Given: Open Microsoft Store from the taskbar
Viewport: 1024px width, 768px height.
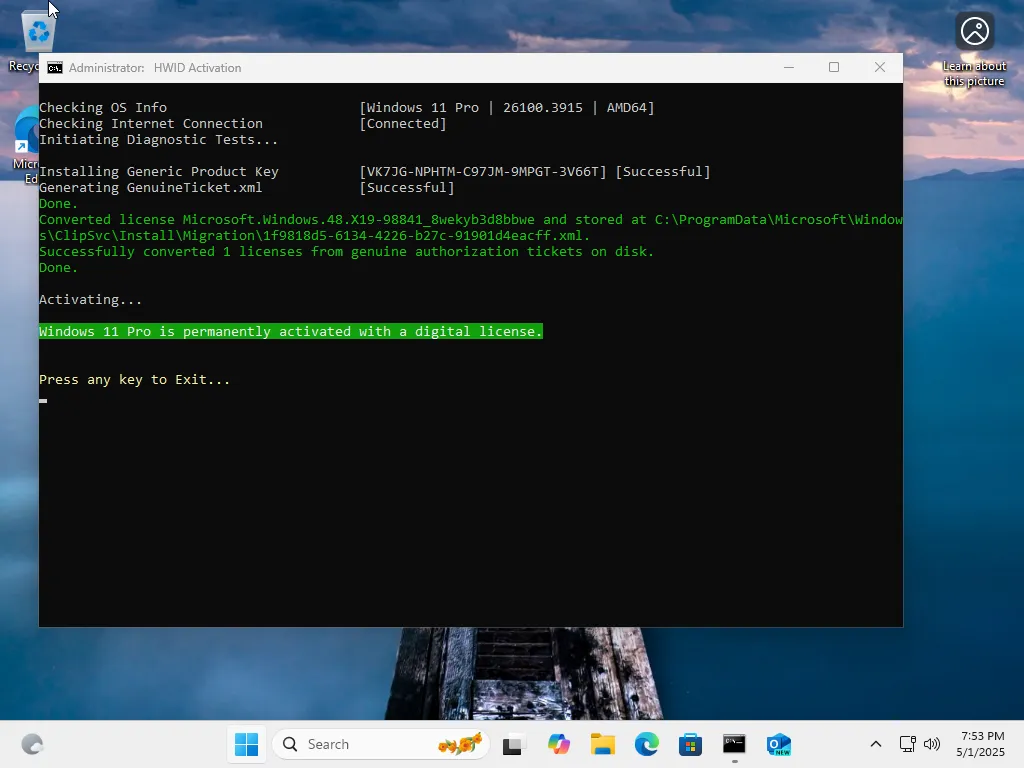Looking at the screenshot, I should pos(690,744).
